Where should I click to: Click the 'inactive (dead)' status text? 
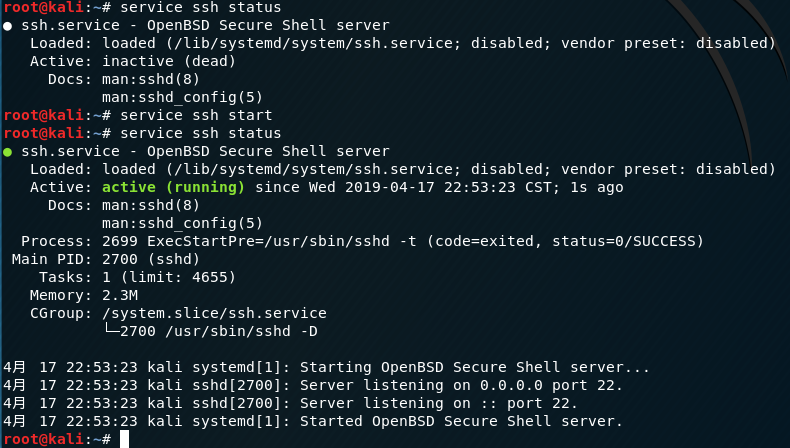(x=169, y=61)
